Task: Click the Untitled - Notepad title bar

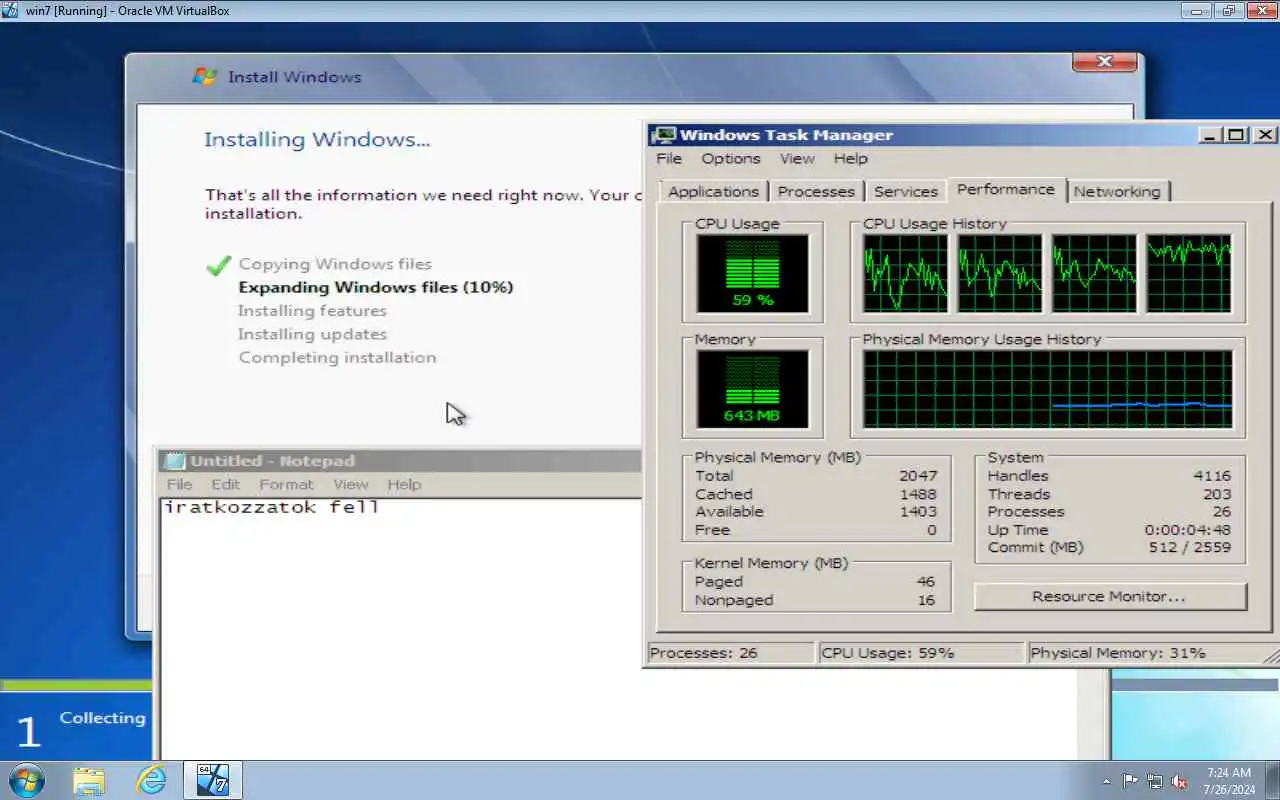Action: [400, 461]
